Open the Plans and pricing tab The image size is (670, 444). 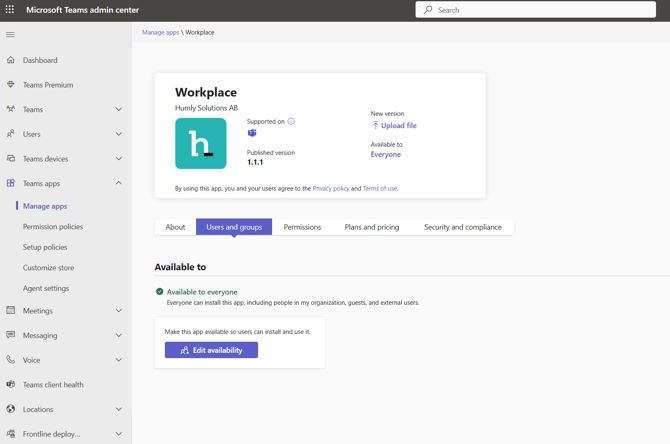[x=371, y=227]
